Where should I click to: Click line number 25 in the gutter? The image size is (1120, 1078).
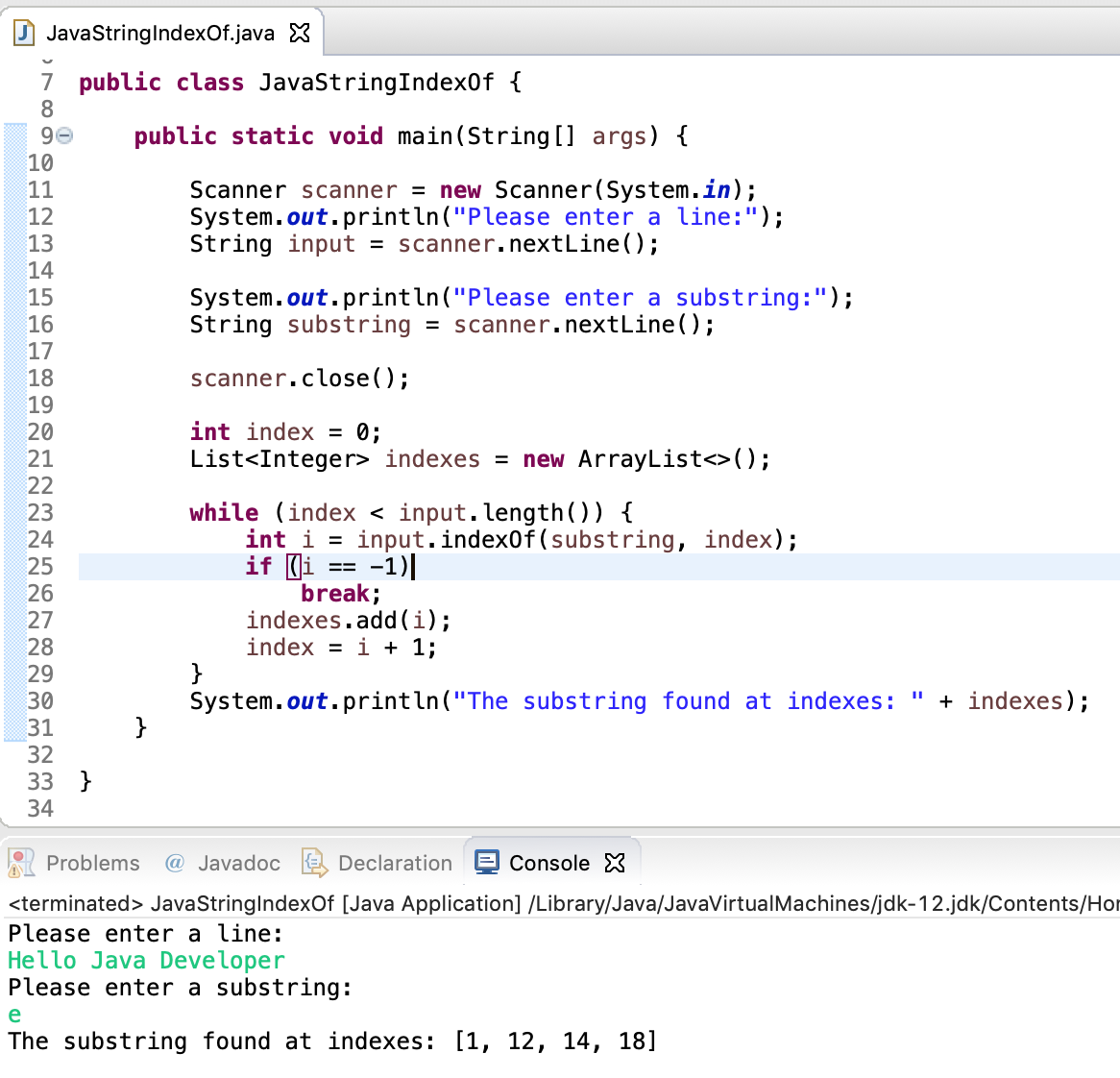(40, 566)
